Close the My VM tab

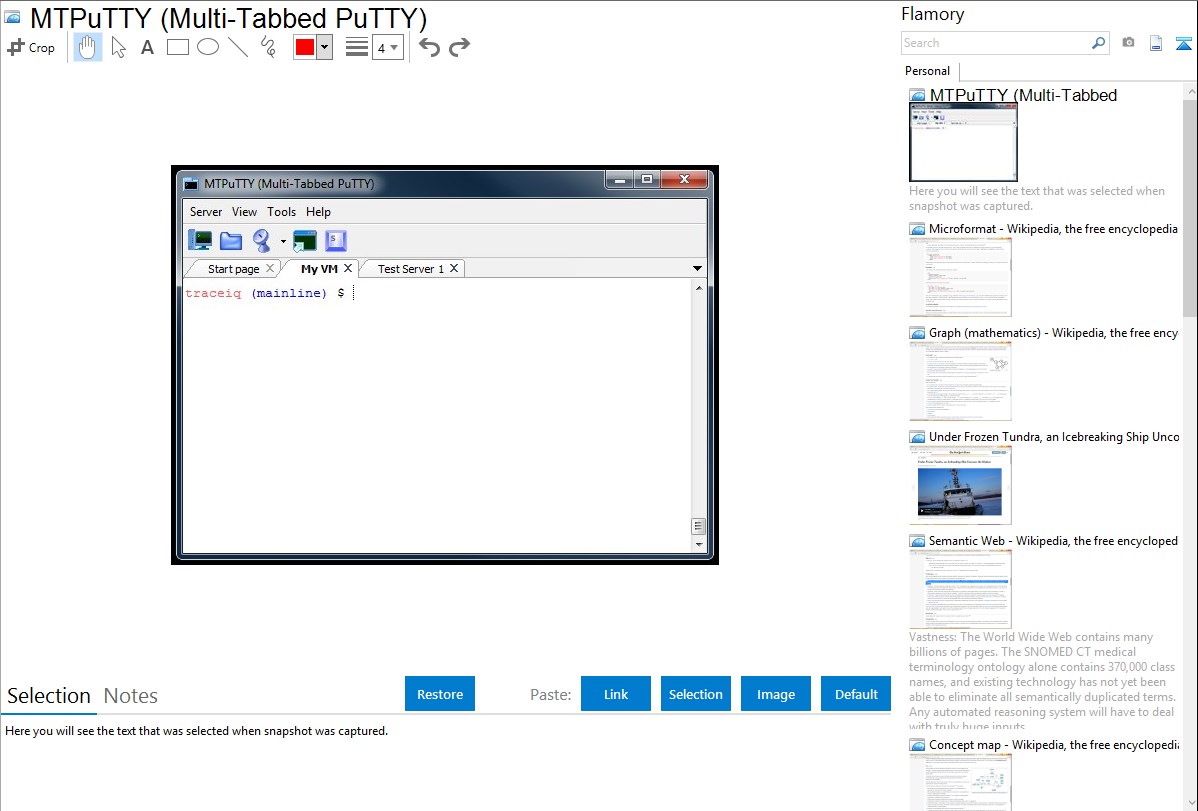[x=348, y=268]
